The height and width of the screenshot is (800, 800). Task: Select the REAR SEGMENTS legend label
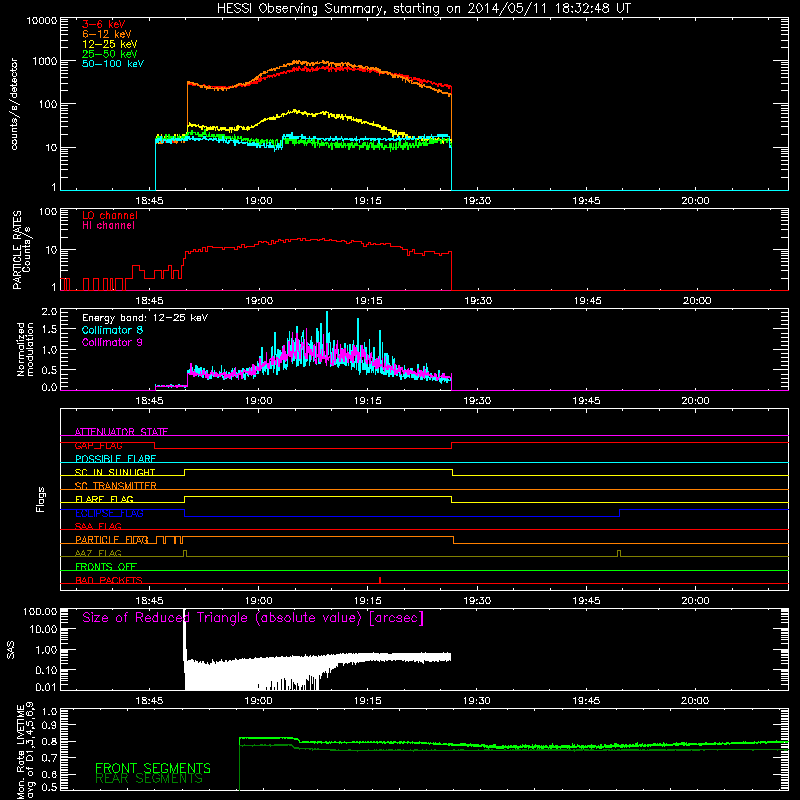(149, 779)
